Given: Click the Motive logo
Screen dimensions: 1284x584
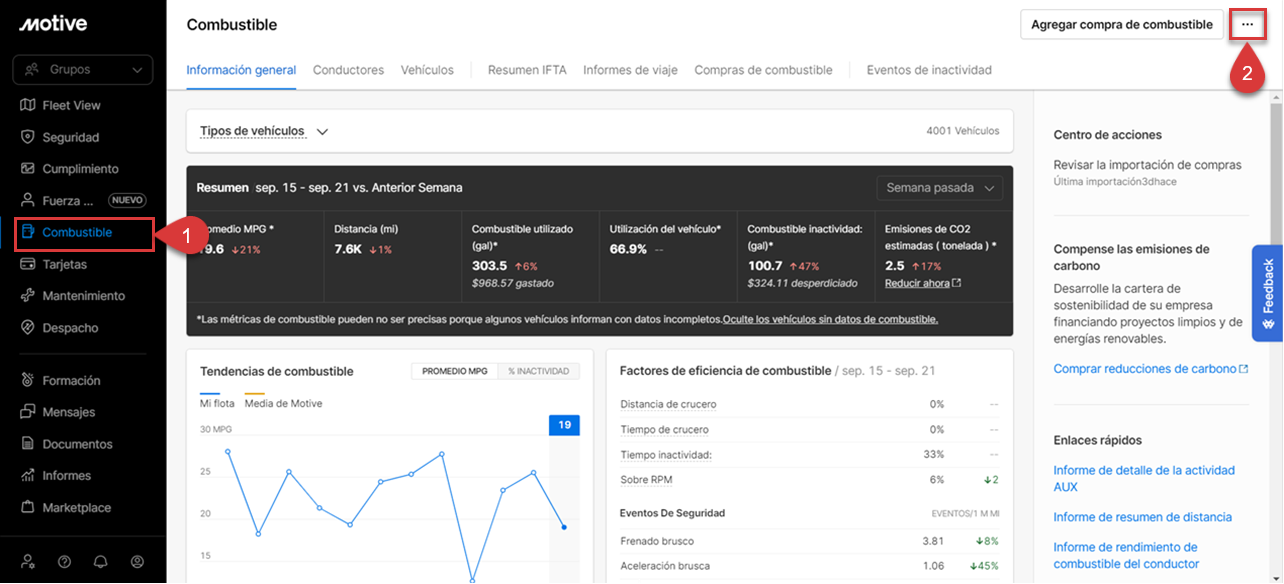Looking at the screenshot, I should [x=53, y=24].
